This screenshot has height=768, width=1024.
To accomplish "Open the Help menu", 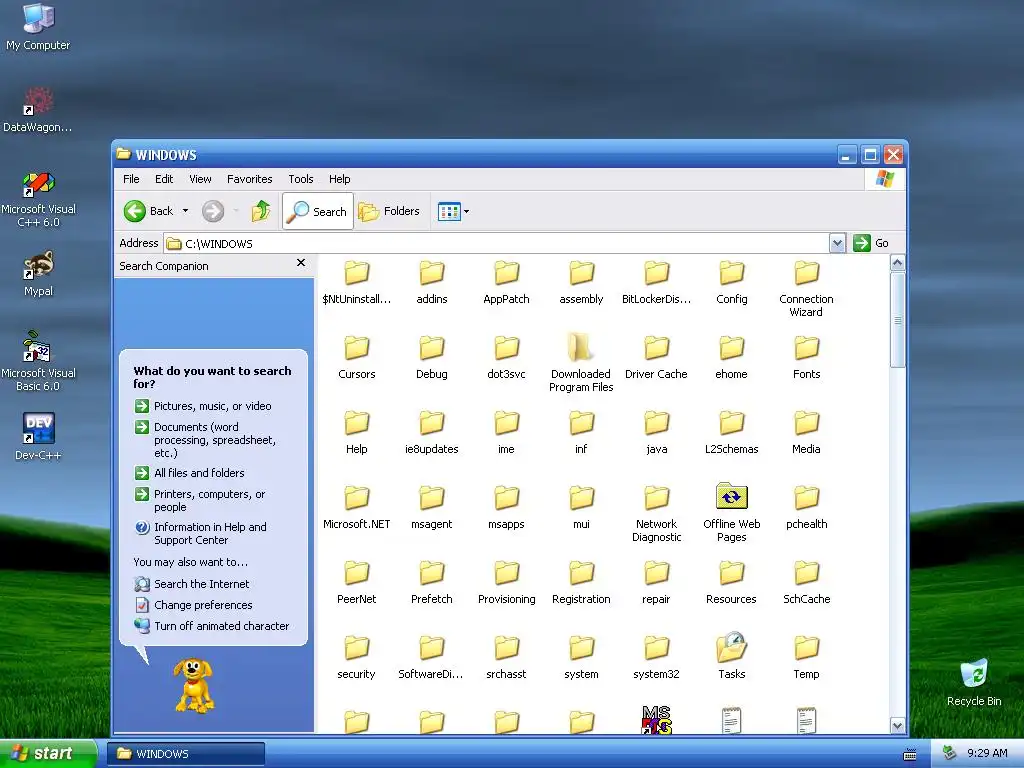I will 339,179.
